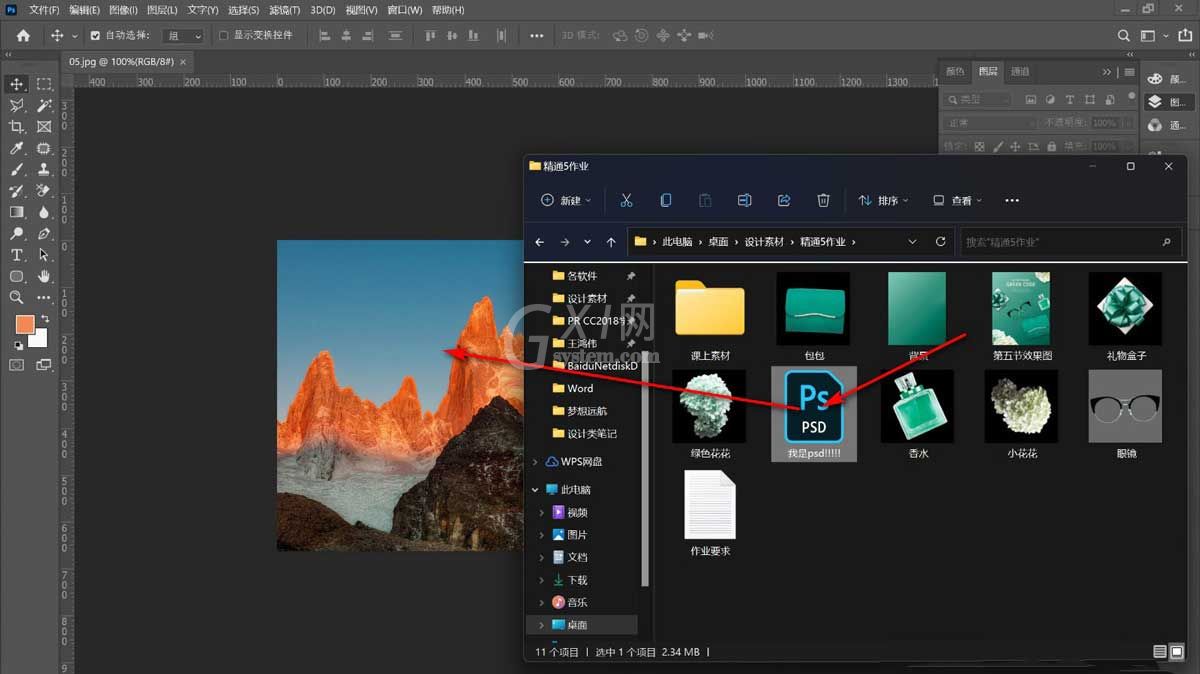The height and width of the screenshot is (674, 1200).
Task: Open 文件(F) menu
Action: pyautogui.click(x=43, y=10)
